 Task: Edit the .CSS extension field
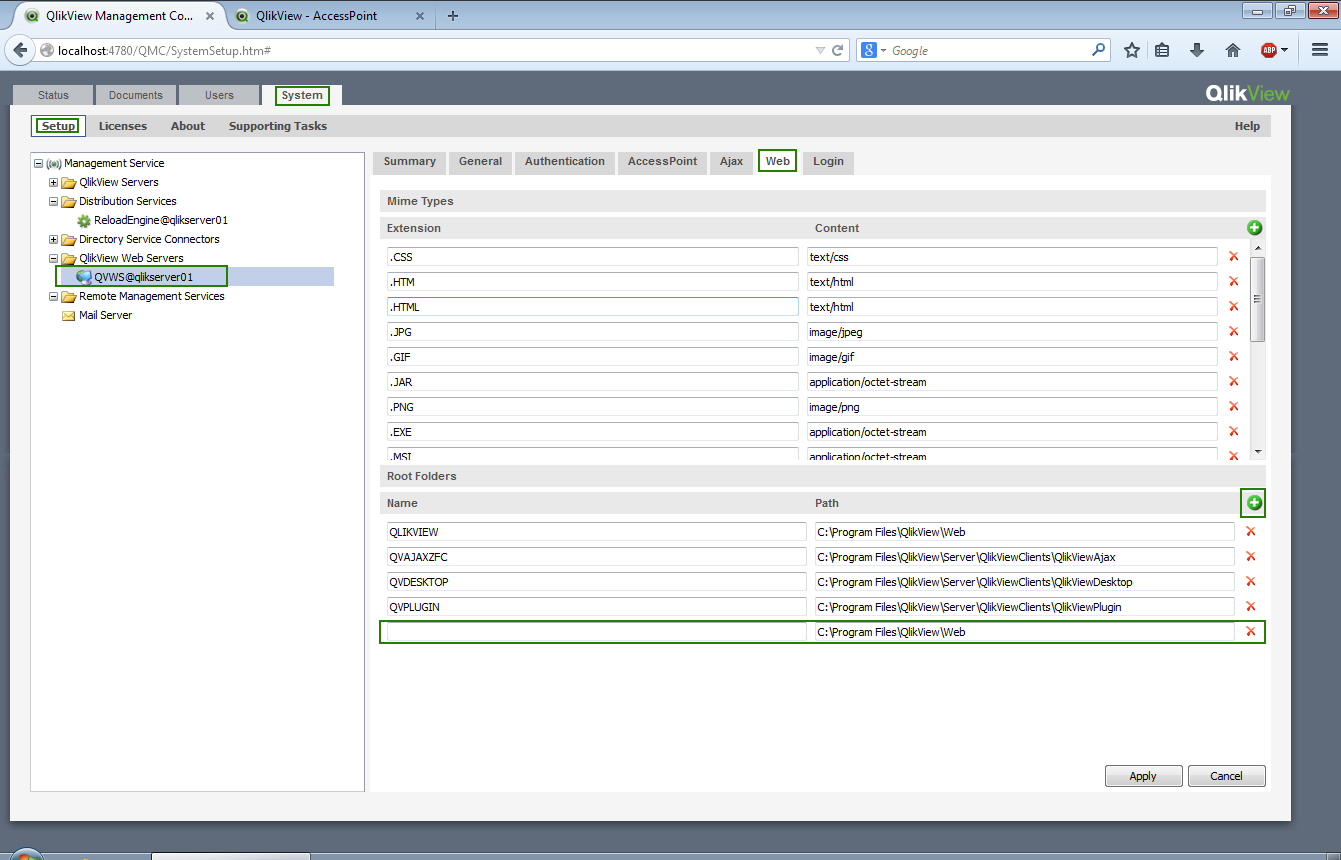click(x=593, y=257)
